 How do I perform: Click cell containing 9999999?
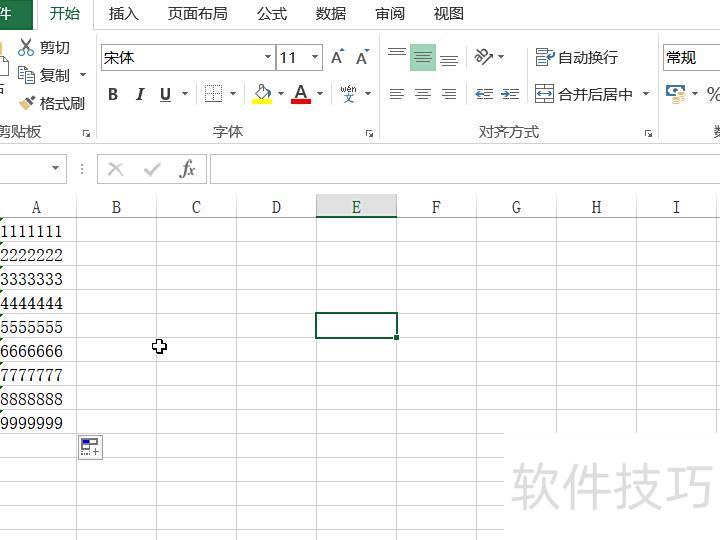[38, 422]
